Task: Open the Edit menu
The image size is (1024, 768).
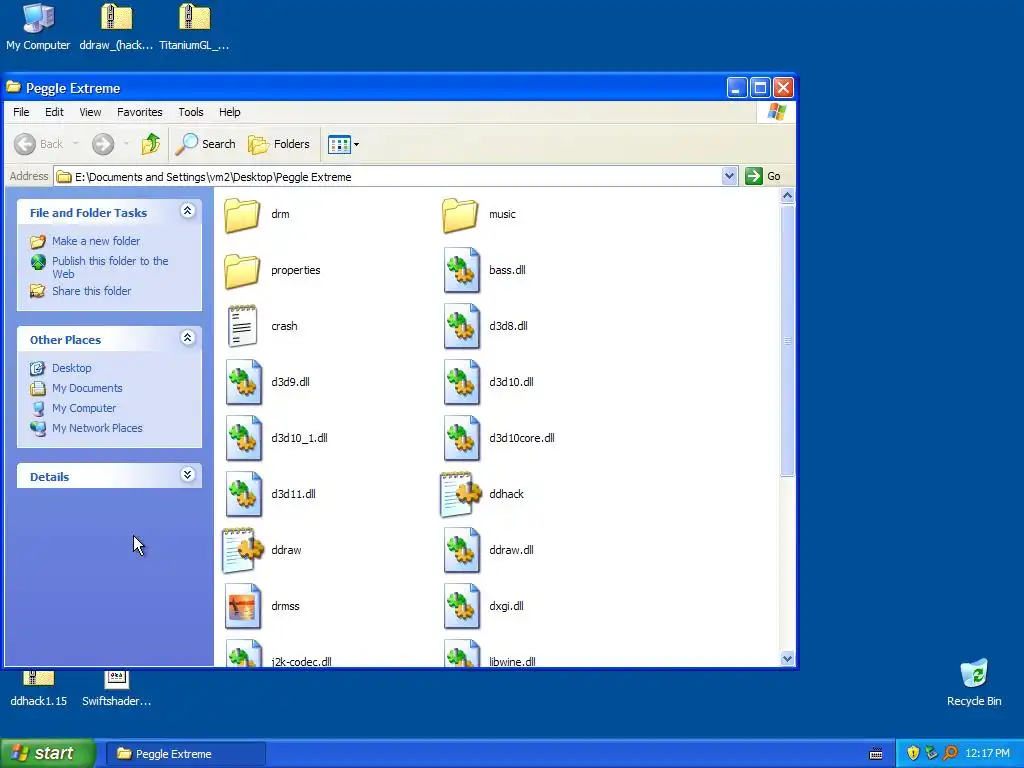Action: coord(54,112)
